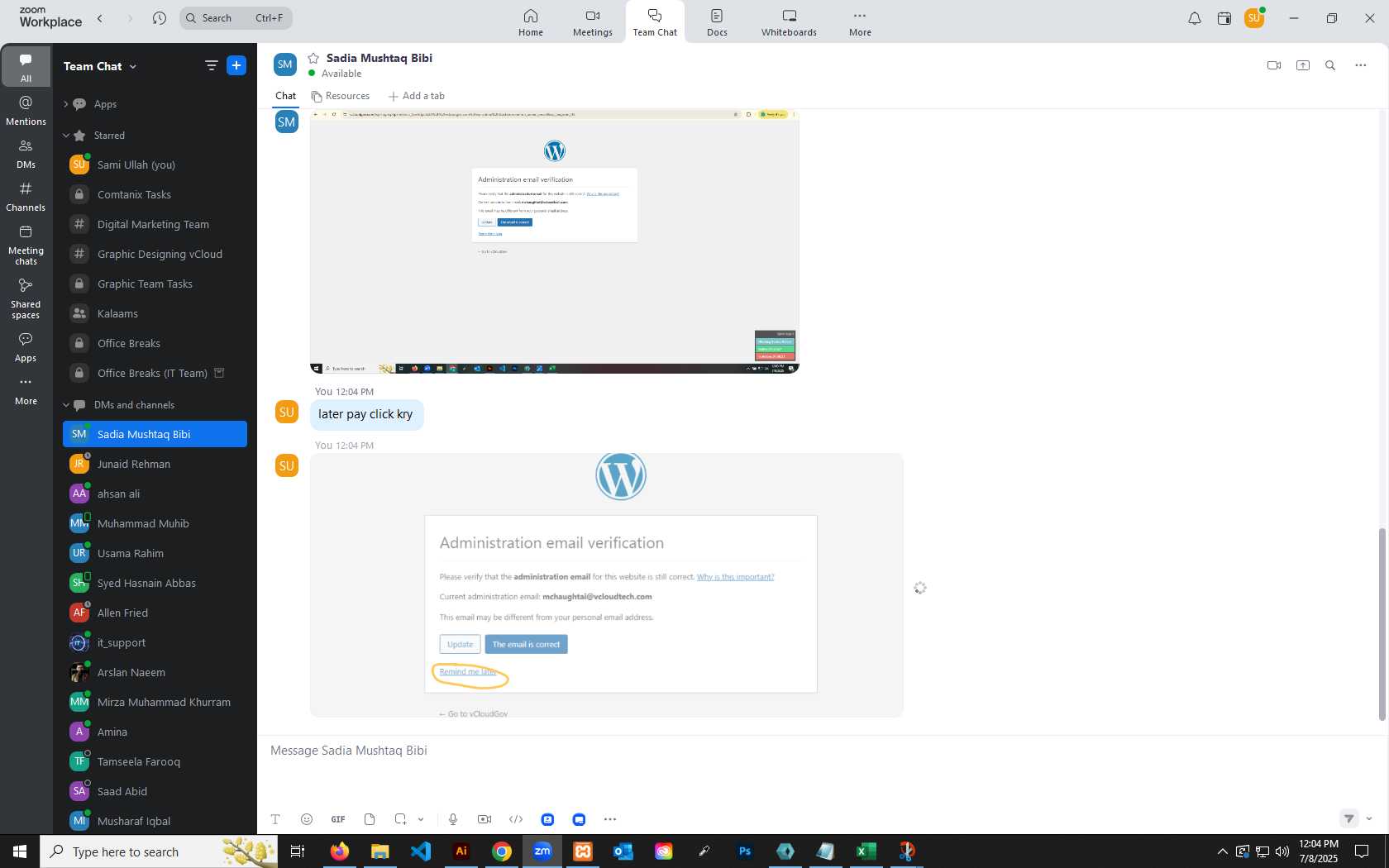Screen dimensions: 1389x868
Task: Open Graphic Designing vCloud channel
Action: (x=155, y=254)
